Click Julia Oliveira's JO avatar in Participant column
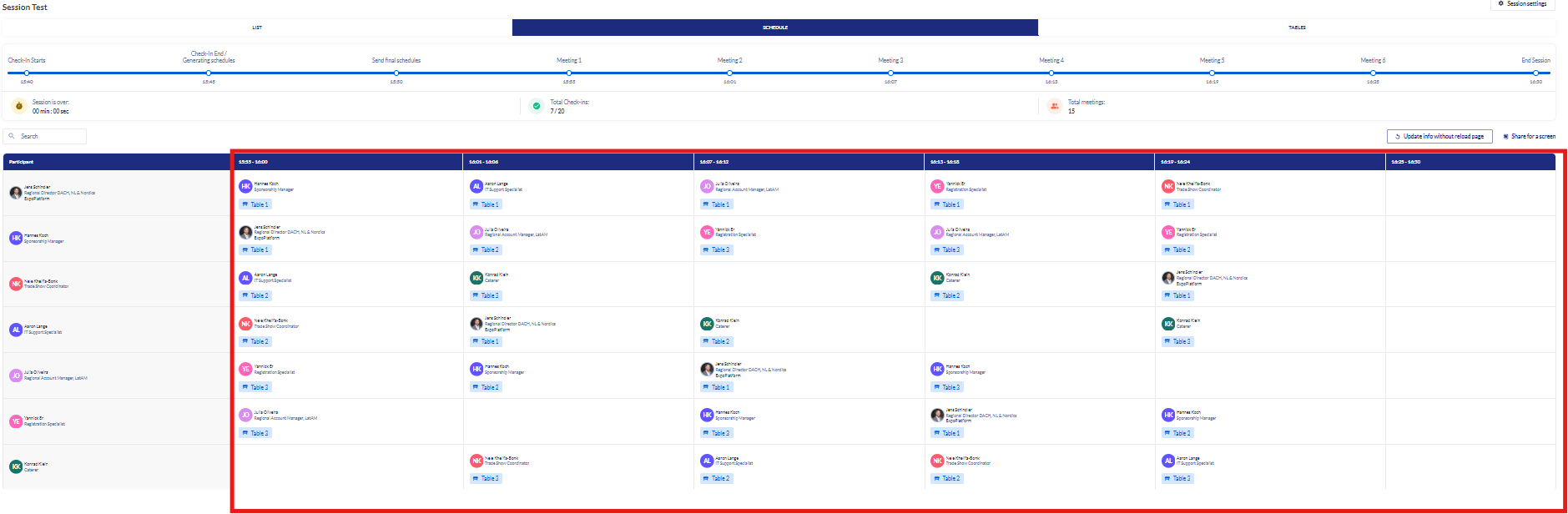 (x=16, y=375)
